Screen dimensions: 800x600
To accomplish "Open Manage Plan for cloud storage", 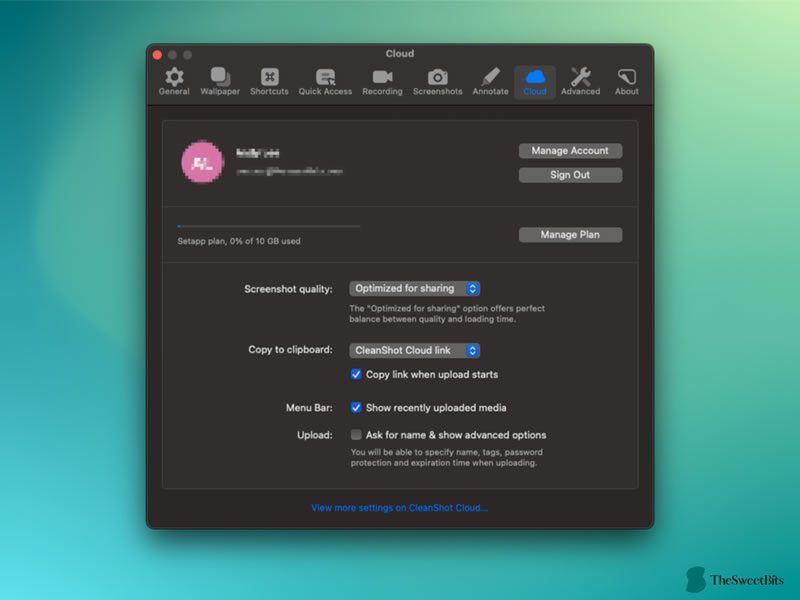I will pos(570,235).
